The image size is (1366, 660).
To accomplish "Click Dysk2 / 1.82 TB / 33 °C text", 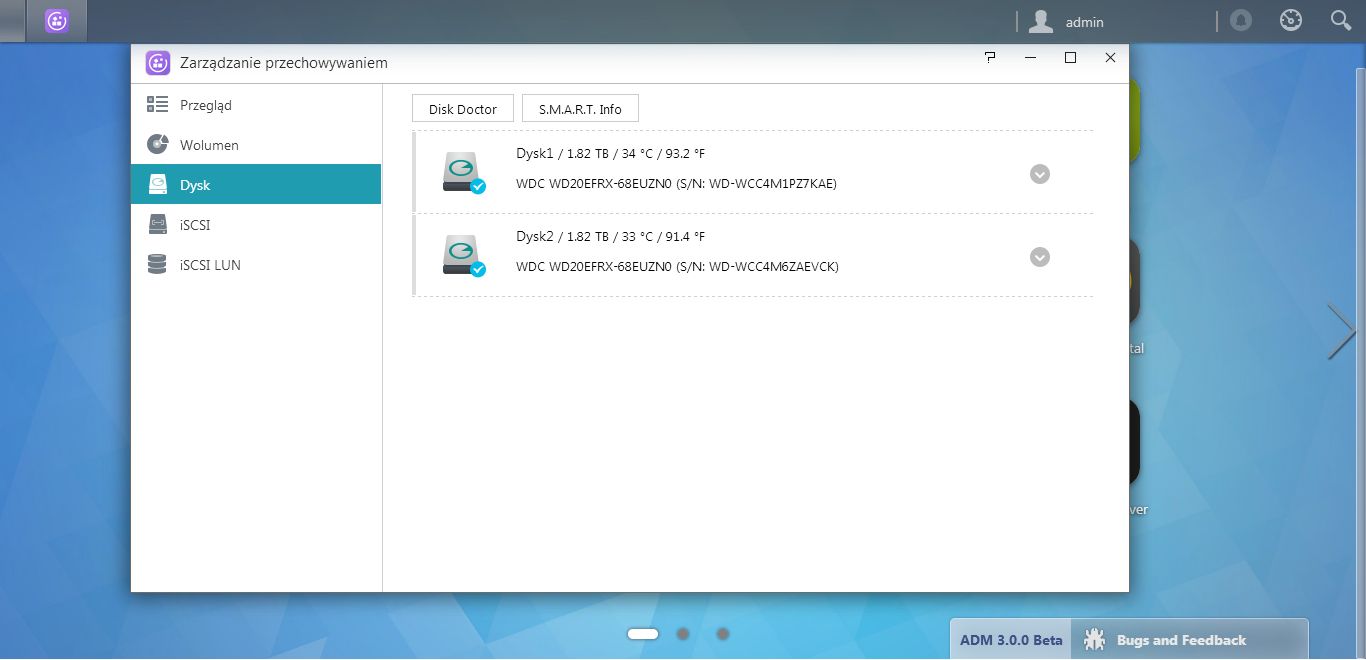I will tap(610, 237).
